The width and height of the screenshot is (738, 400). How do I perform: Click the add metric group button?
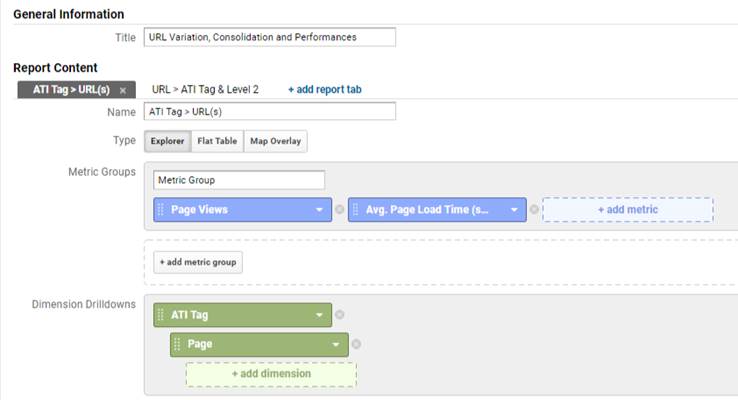pyautogui.click(x=198, y=262)
